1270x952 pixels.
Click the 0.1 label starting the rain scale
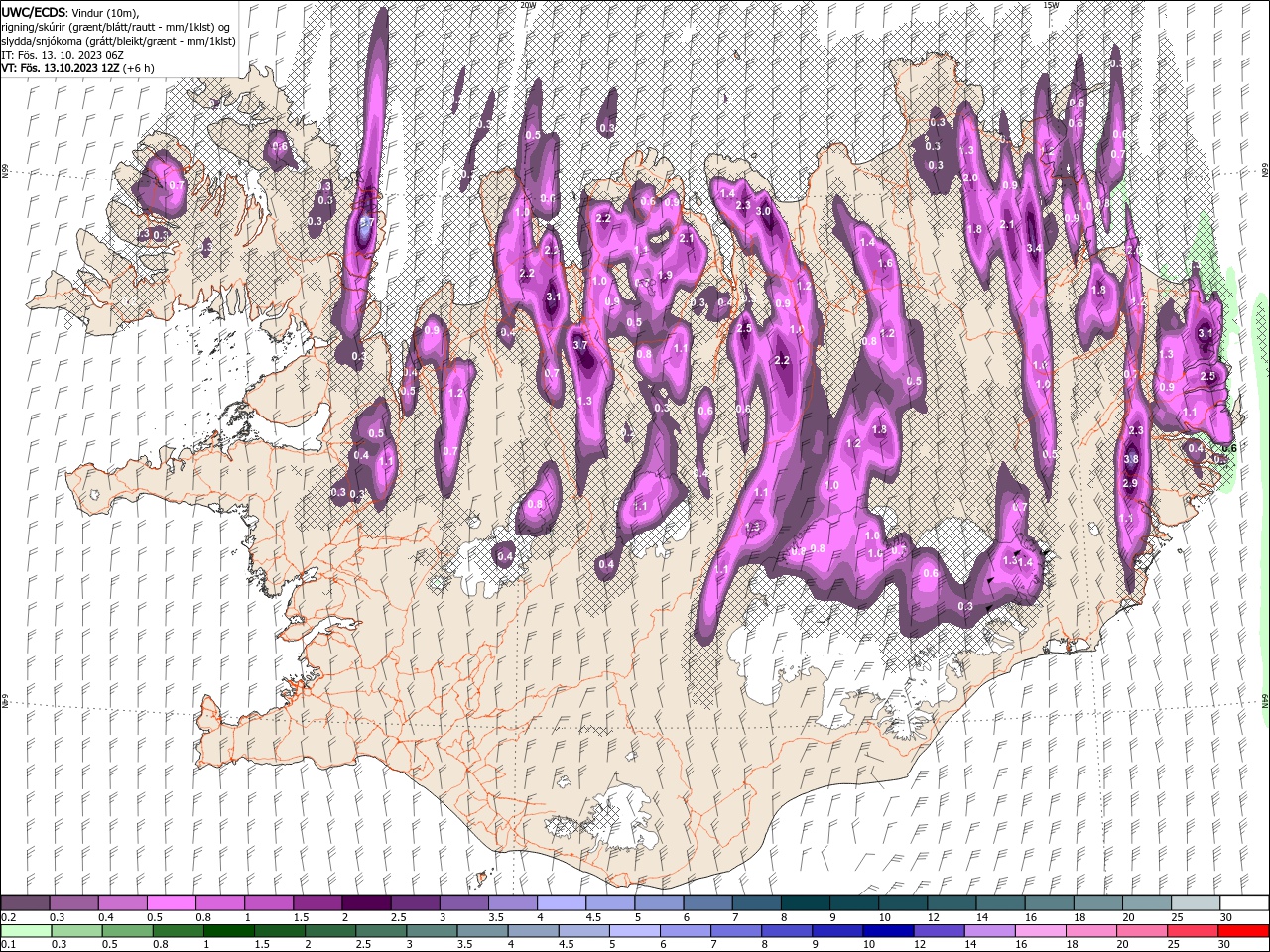coord(8,945)
